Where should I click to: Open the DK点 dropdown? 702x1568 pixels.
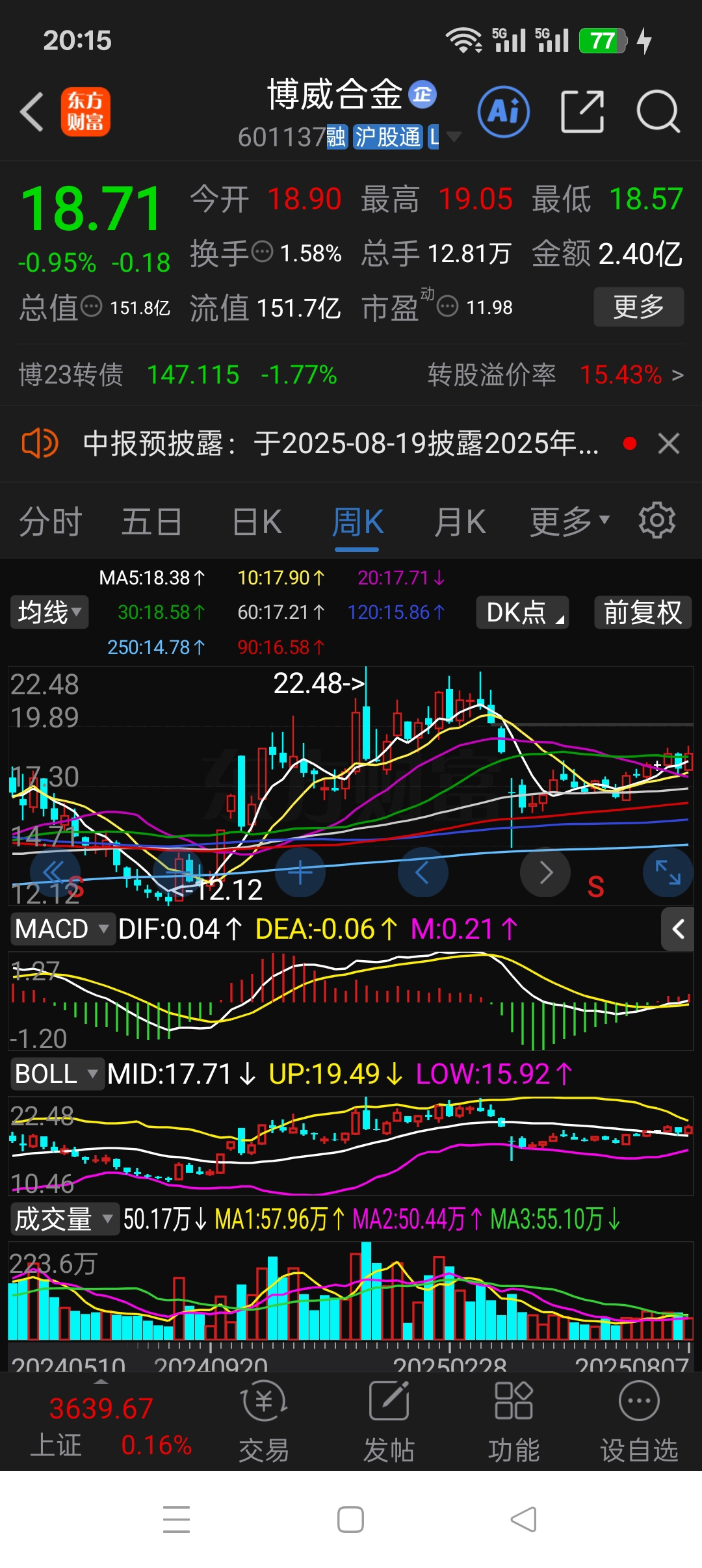(523, 612)
